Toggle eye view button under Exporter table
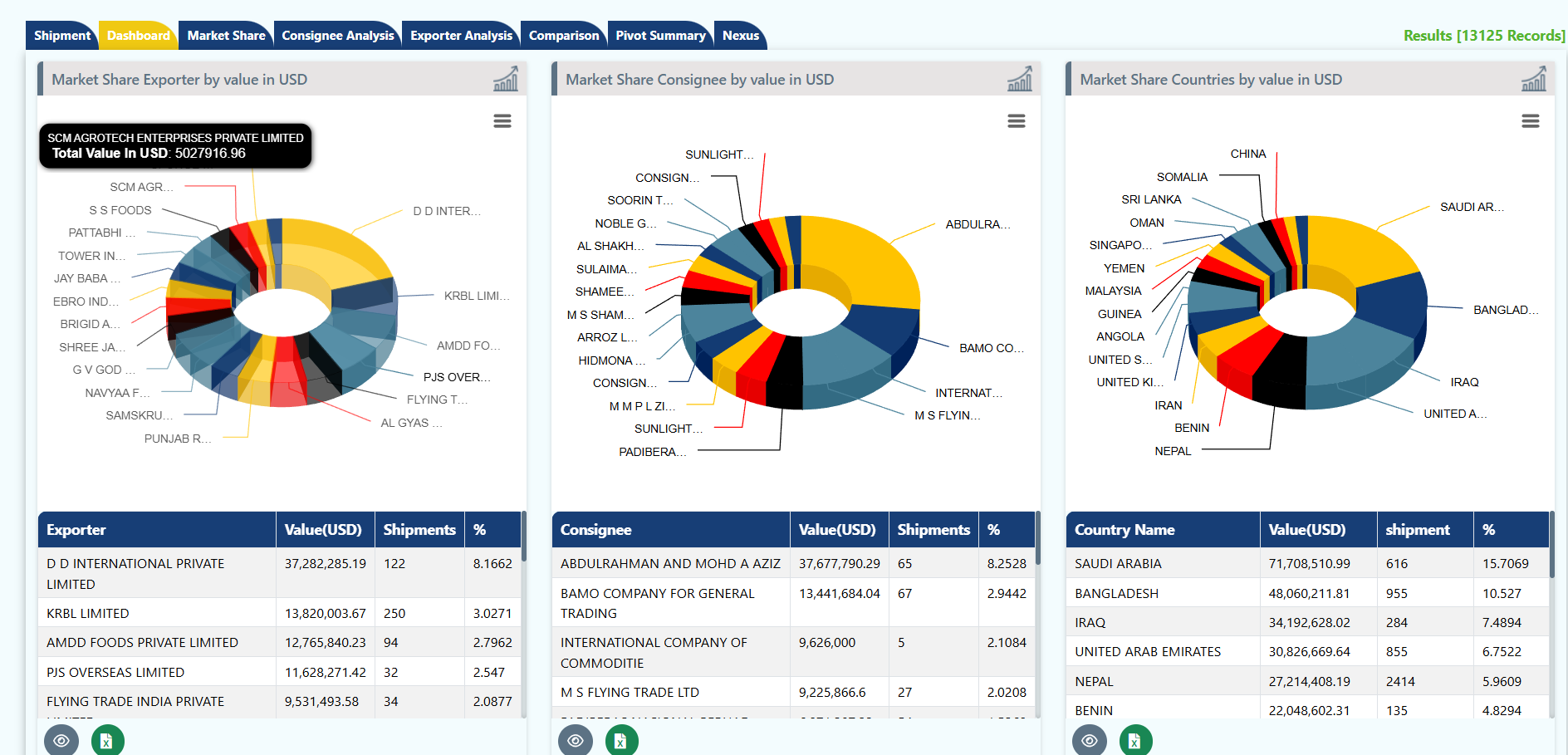This screenshot has height=755, width=1568. coord(61,740)
